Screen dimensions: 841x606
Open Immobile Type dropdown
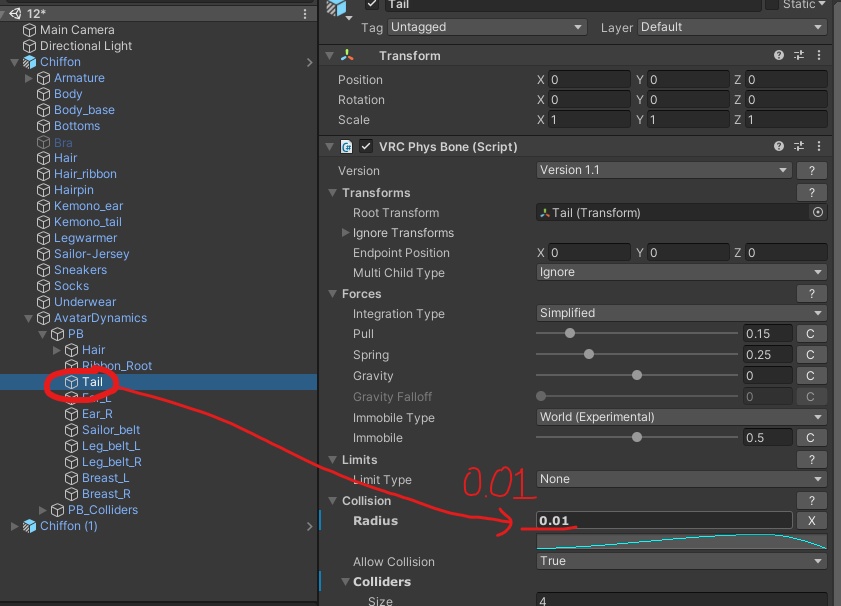681,417
